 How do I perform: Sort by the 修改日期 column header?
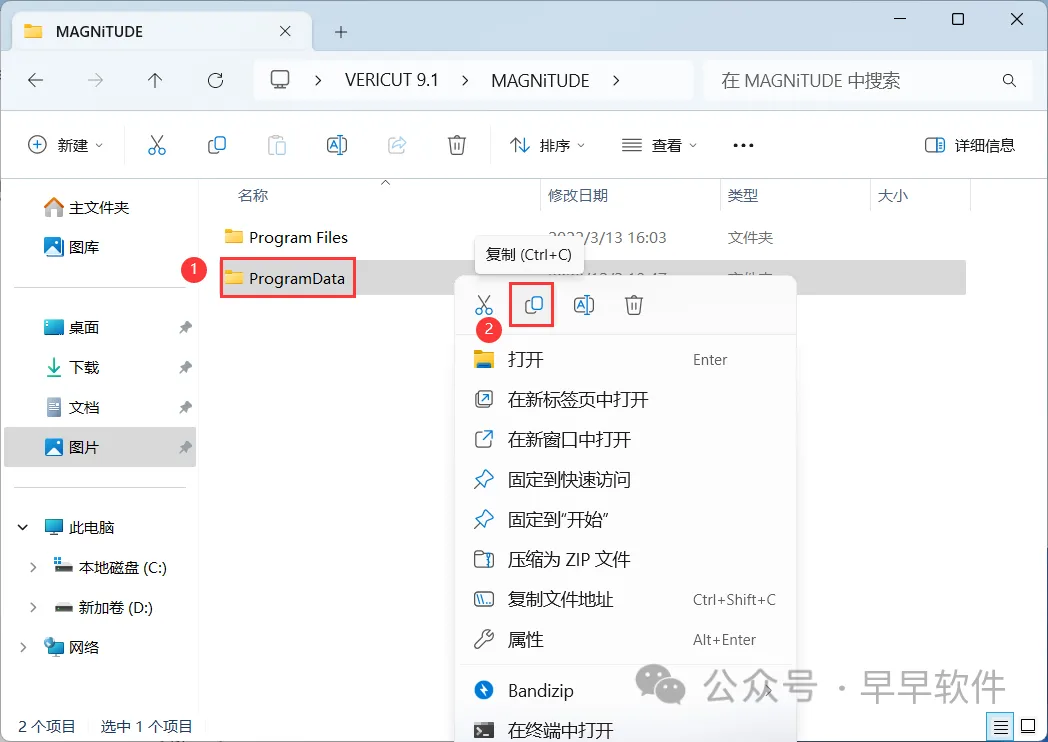click(x=578, y=196)
